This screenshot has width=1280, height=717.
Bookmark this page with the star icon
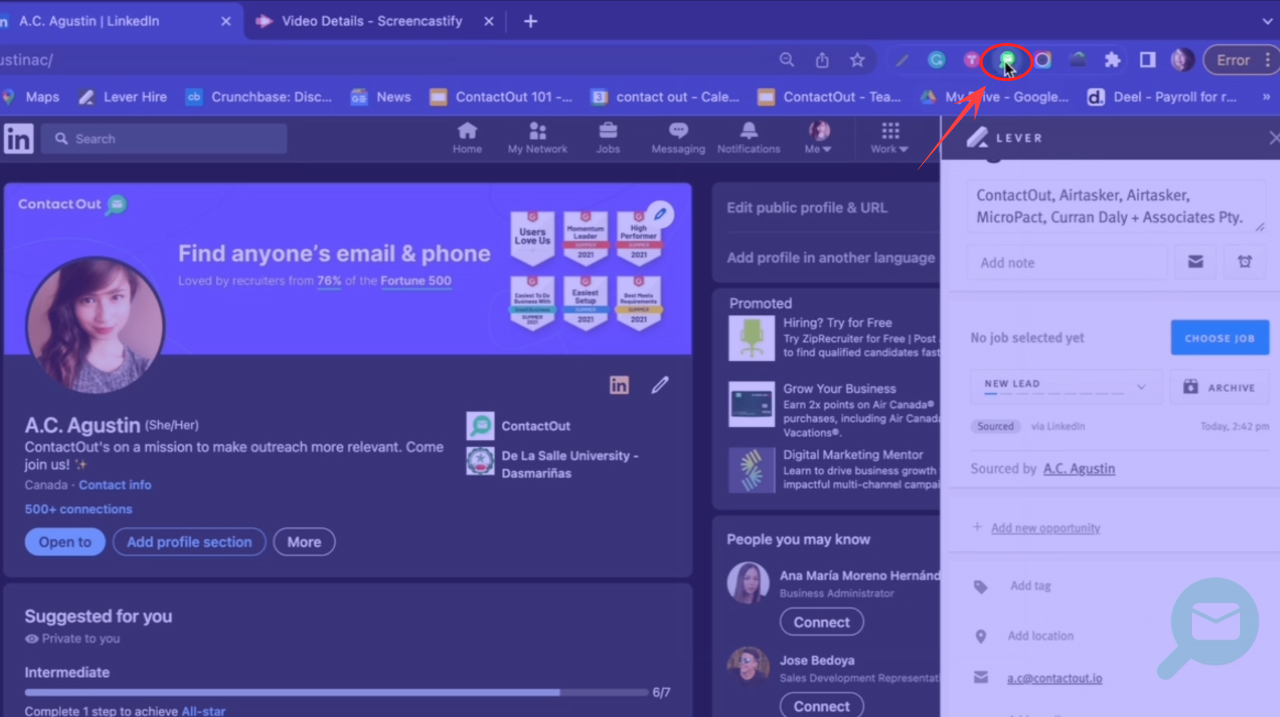[x=857, y=60]
